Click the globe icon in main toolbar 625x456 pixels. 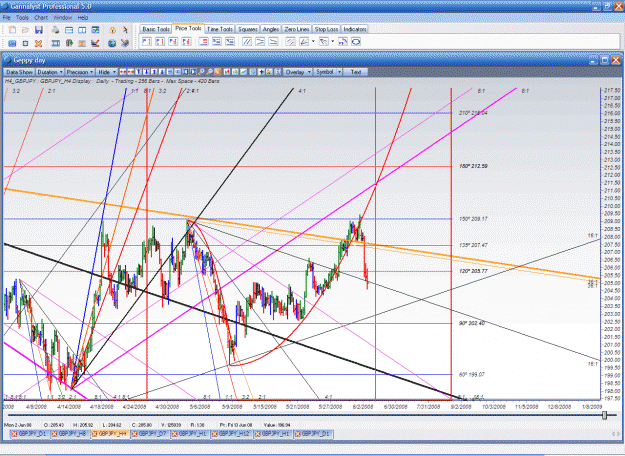(x=112, y=43)
